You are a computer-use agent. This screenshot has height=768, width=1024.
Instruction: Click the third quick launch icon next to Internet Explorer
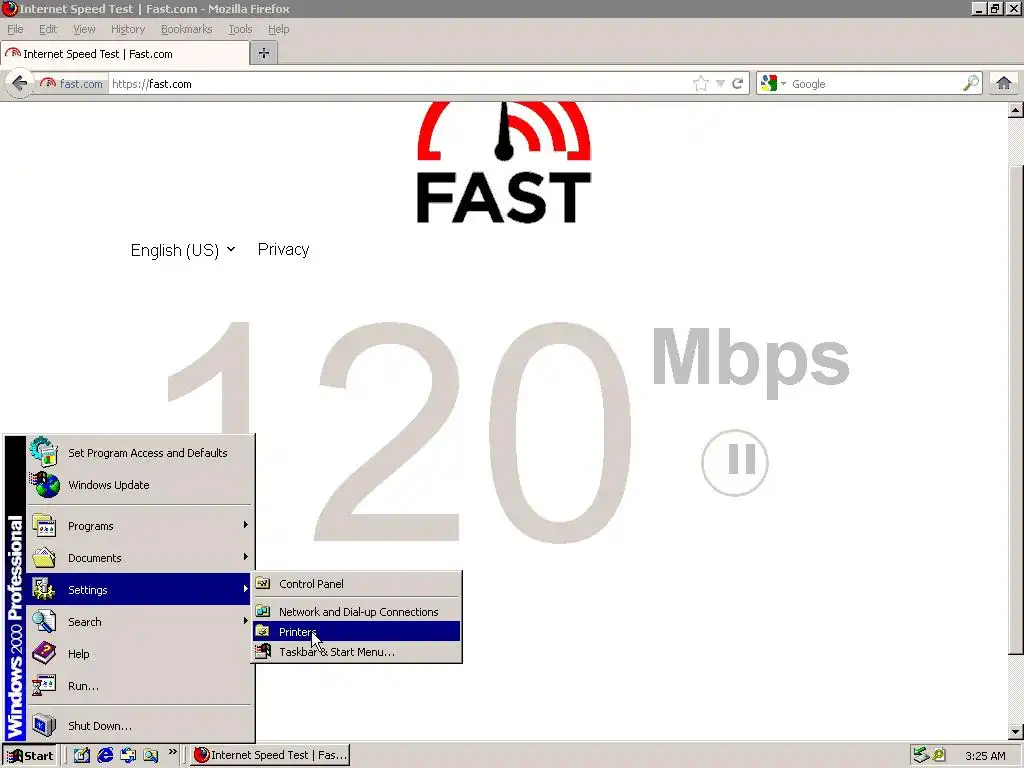tap(128, 756)
